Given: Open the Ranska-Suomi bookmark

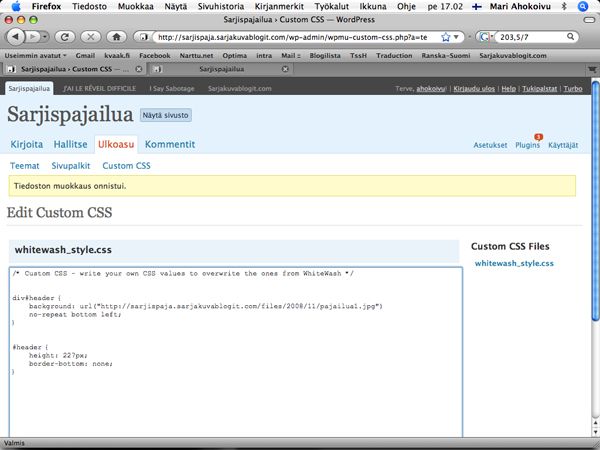Looking at the screenshot, I should coord(445,56).
